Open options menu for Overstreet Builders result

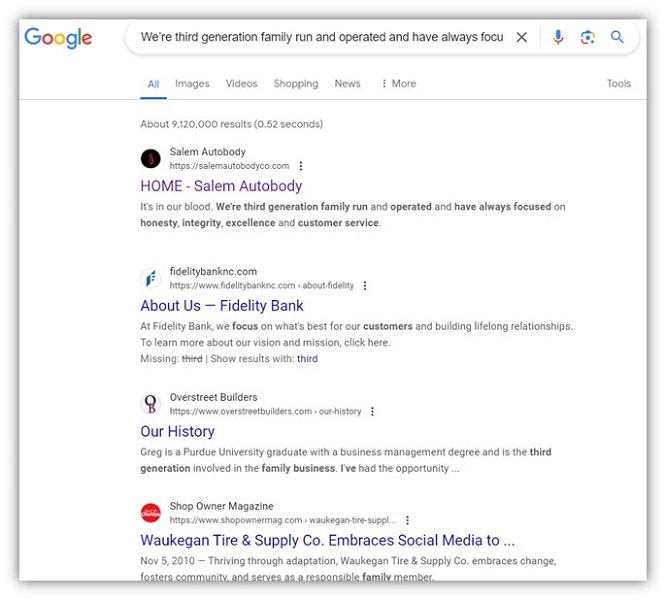[373, 412]
